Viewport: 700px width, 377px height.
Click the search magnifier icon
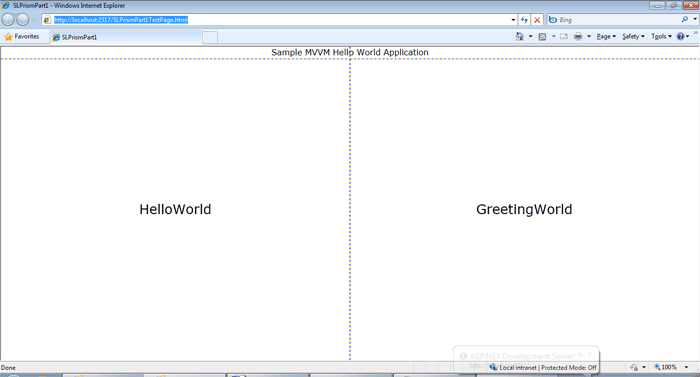(x=684, y=19)
